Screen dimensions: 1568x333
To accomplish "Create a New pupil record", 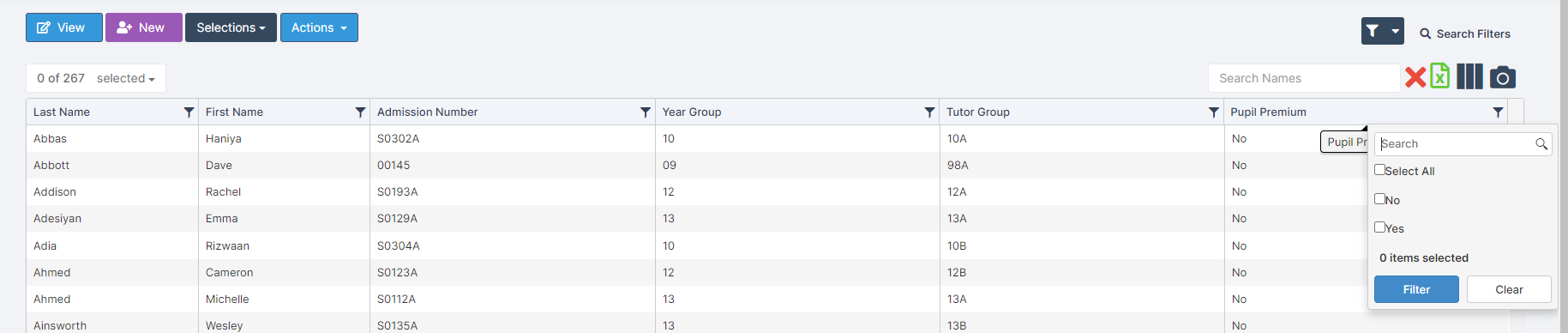I will (144, 27).
